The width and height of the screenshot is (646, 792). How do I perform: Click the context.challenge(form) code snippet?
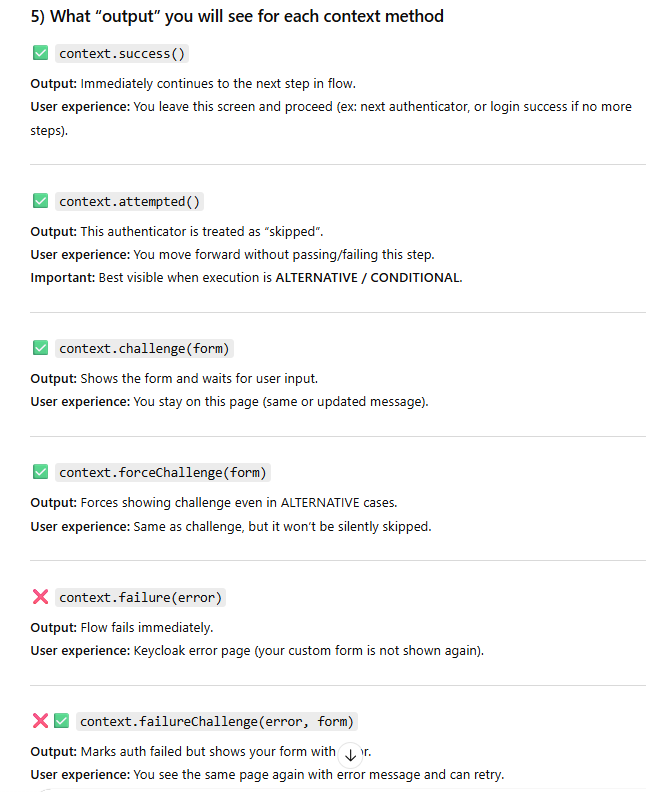(145, 348)
